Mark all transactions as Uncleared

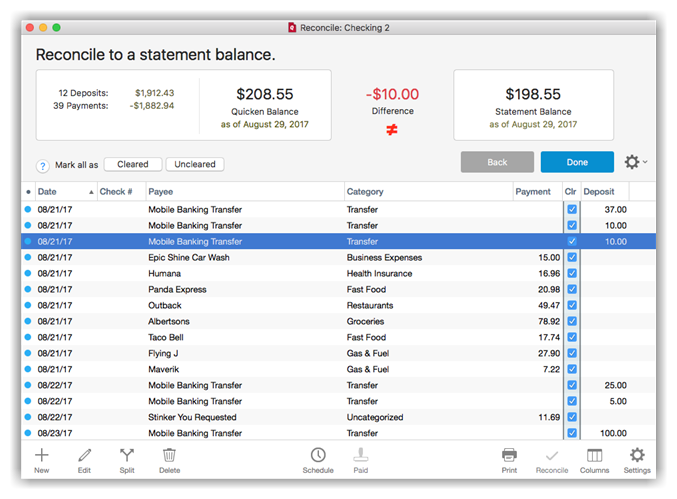[195, 165]
